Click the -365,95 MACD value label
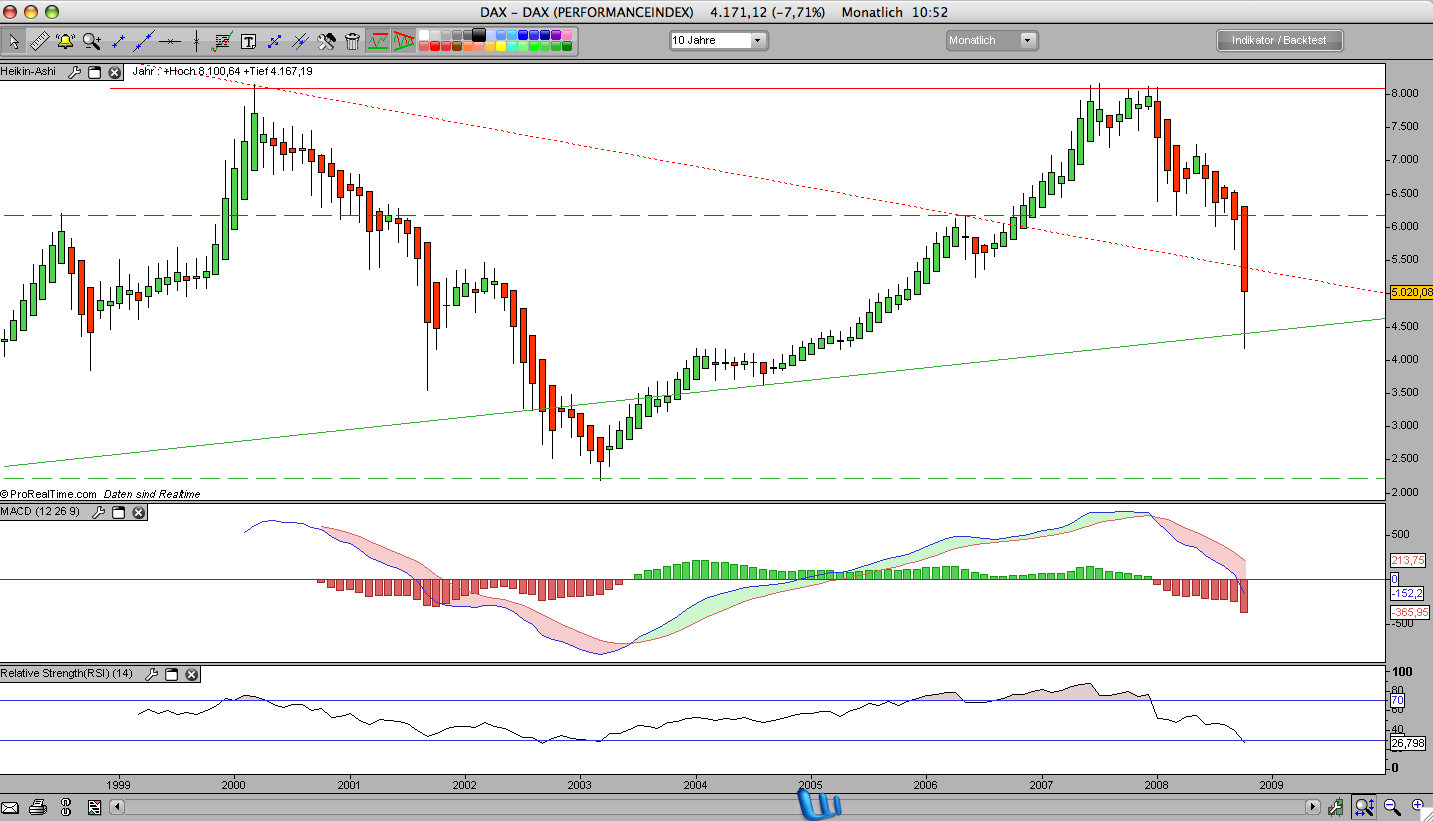The image size is (1433, 821). point(1411,611)
